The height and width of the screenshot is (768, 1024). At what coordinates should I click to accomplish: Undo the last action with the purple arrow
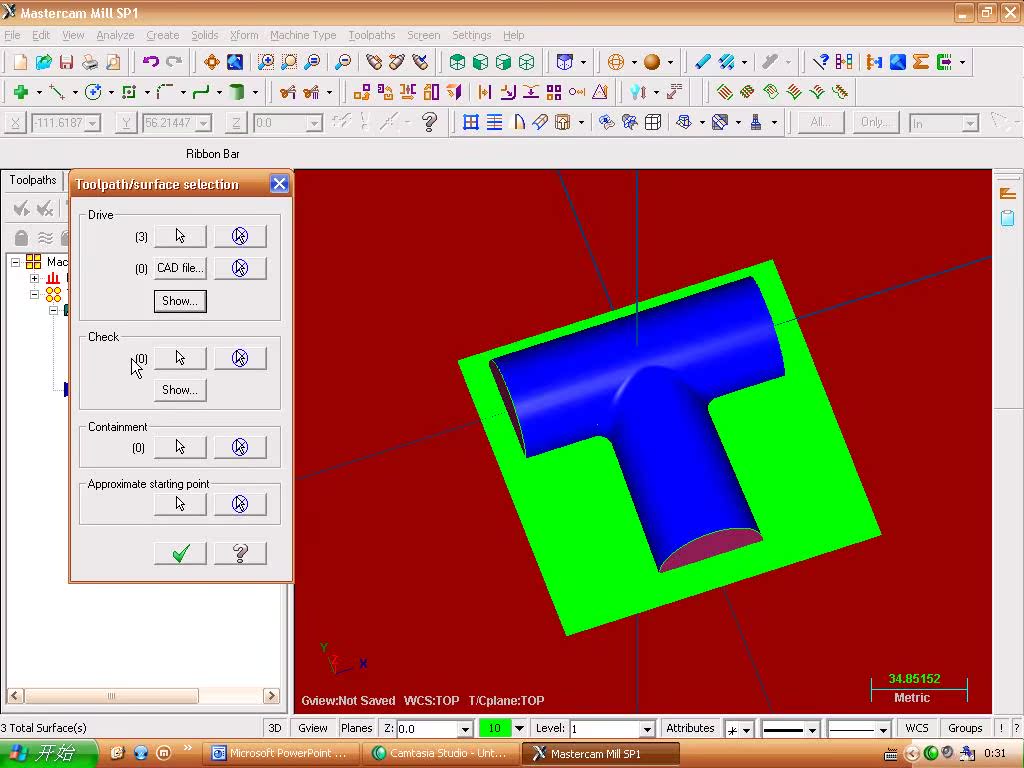[151, 62]
